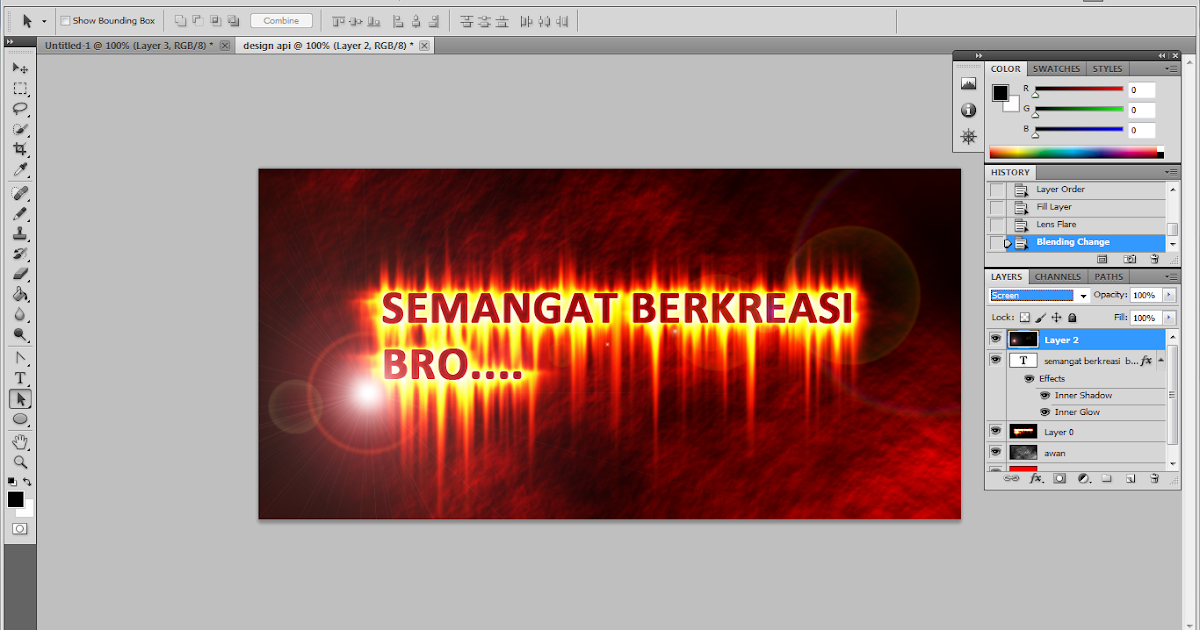Click the Lock all padlock button
The image size is (1200, 630).
(x=1072, y=317)
